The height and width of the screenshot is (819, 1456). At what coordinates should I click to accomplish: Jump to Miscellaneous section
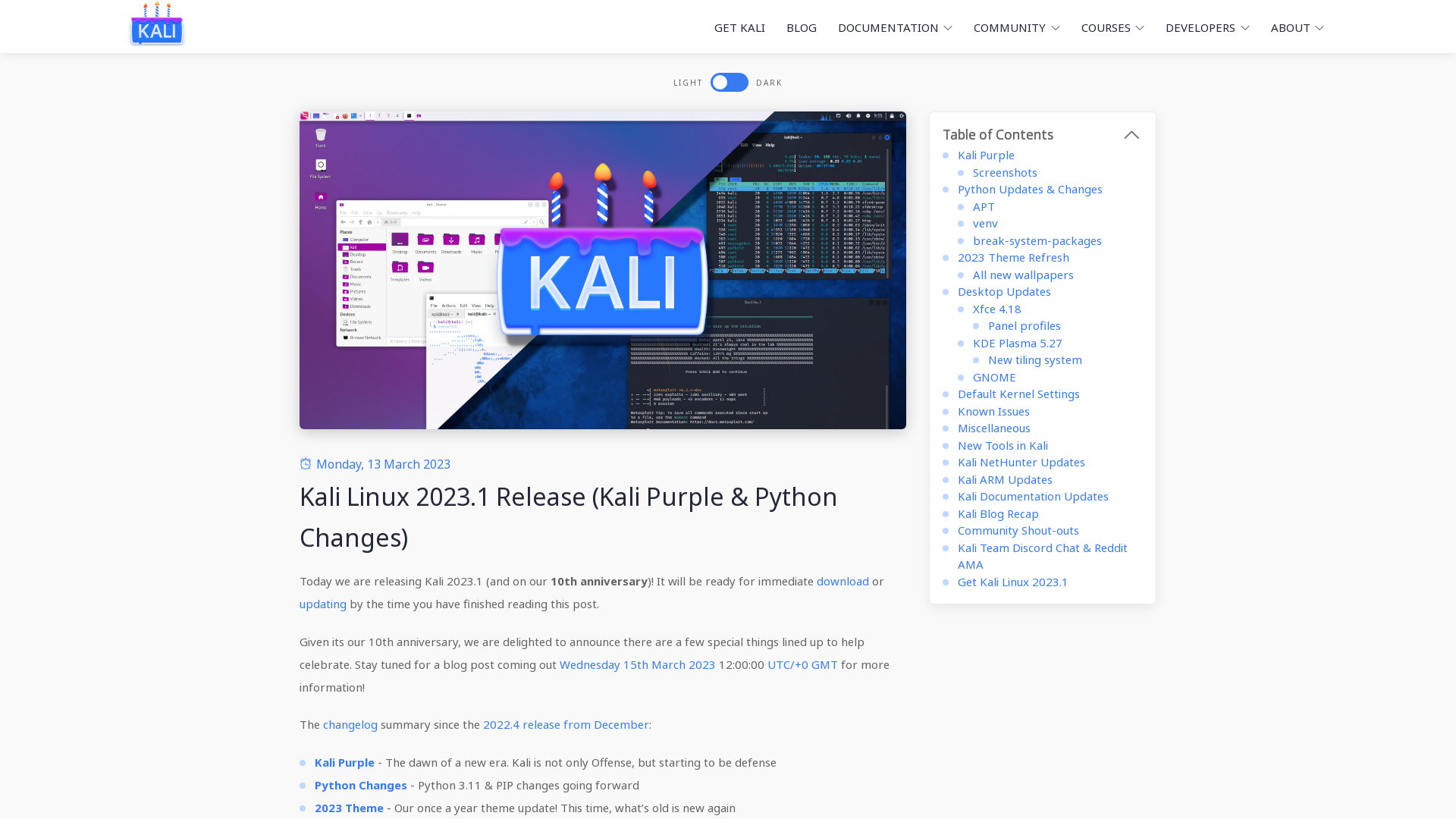[x=993, y=428]
